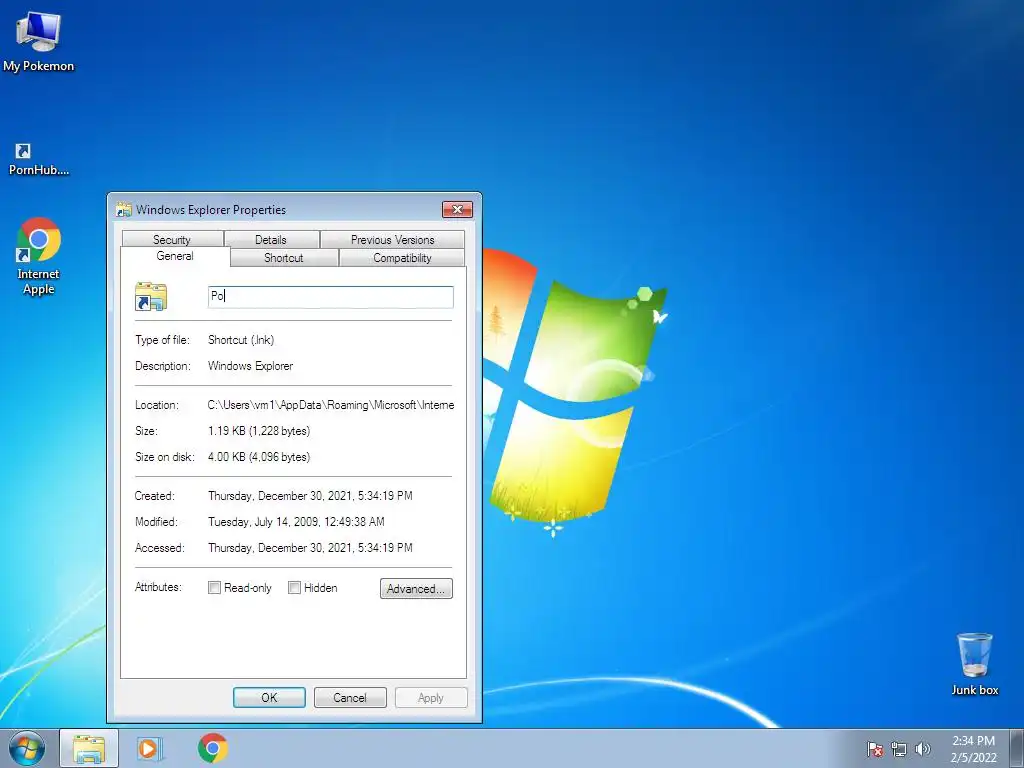This screenshot has width=1024, height=768.
Task: Launch Google Chrome from the taskbar
Action: point(213,748)
